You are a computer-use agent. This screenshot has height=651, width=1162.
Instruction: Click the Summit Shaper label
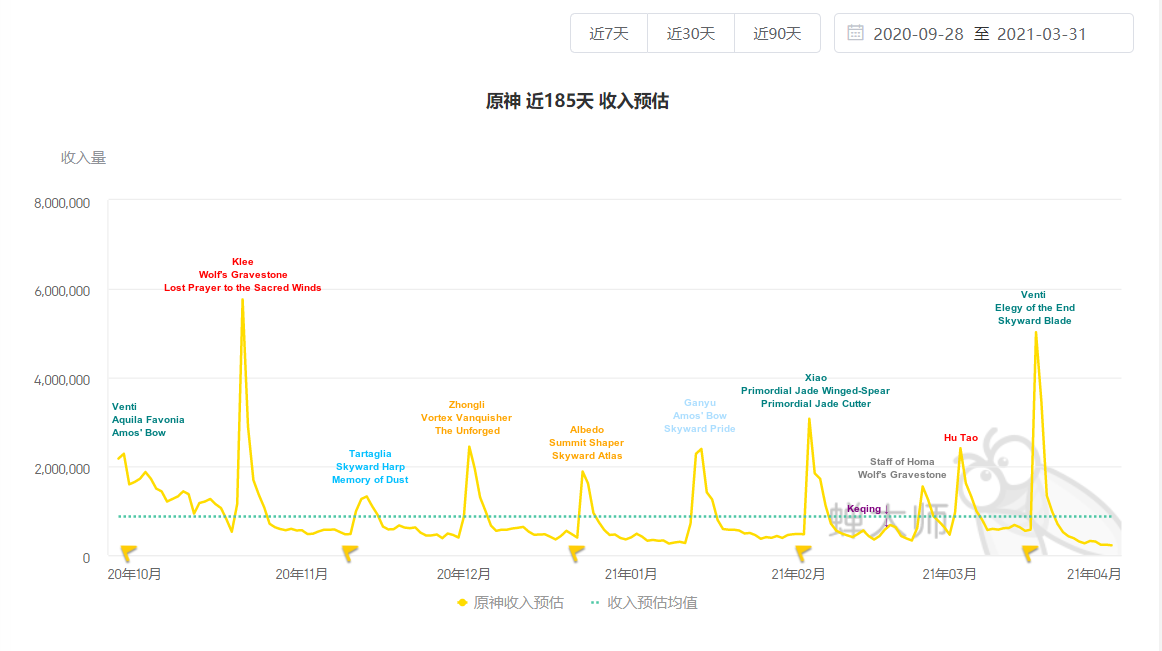click(x=587, y=443)
